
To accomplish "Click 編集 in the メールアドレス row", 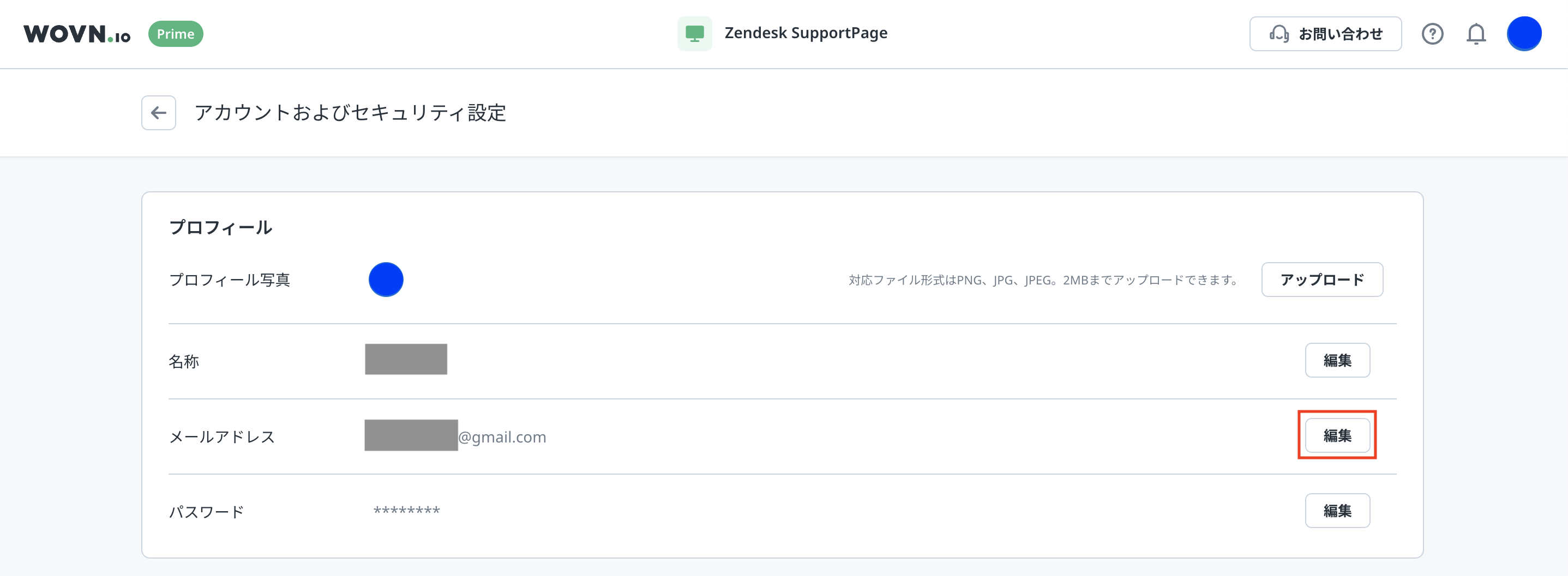I will (x=1337, y=435).
